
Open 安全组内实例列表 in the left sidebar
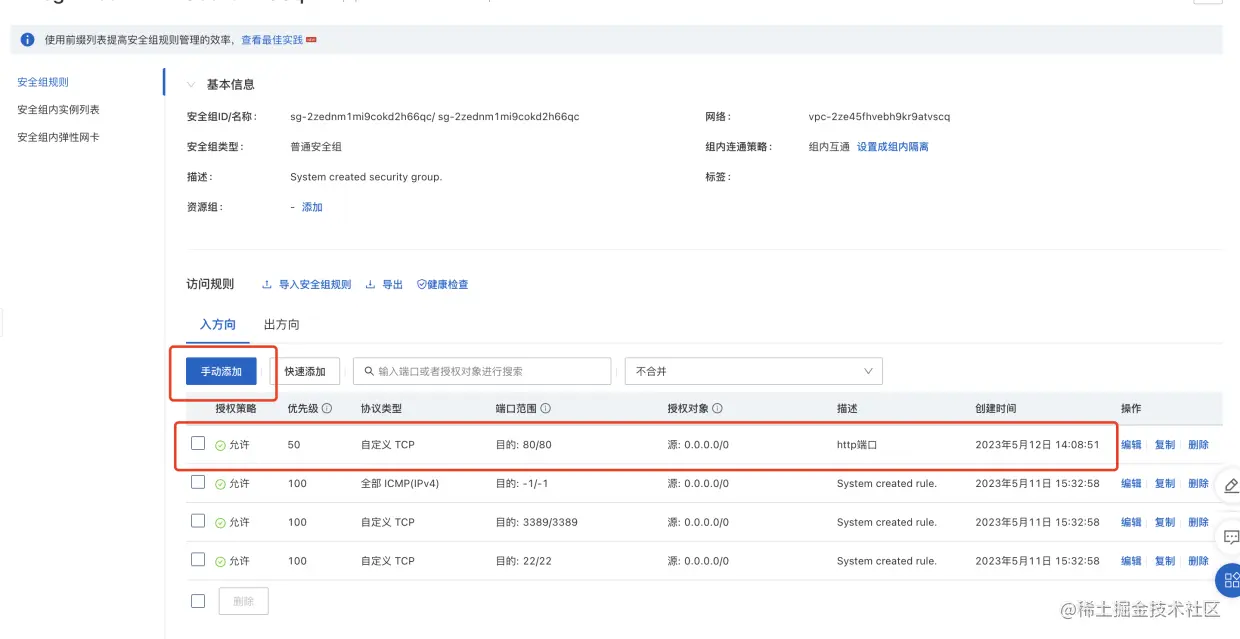pyautogui.click(x=58, y=110)
